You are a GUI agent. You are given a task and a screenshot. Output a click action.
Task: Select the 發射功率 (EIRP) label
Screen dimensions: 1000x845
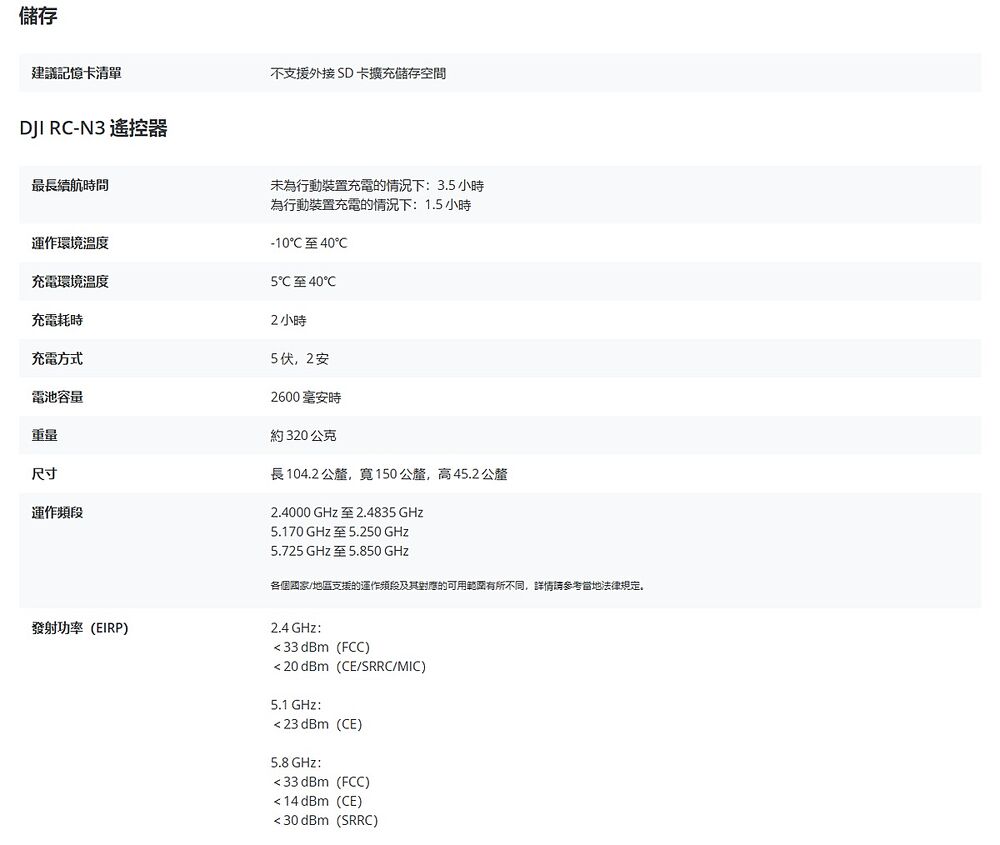[80, 628]
